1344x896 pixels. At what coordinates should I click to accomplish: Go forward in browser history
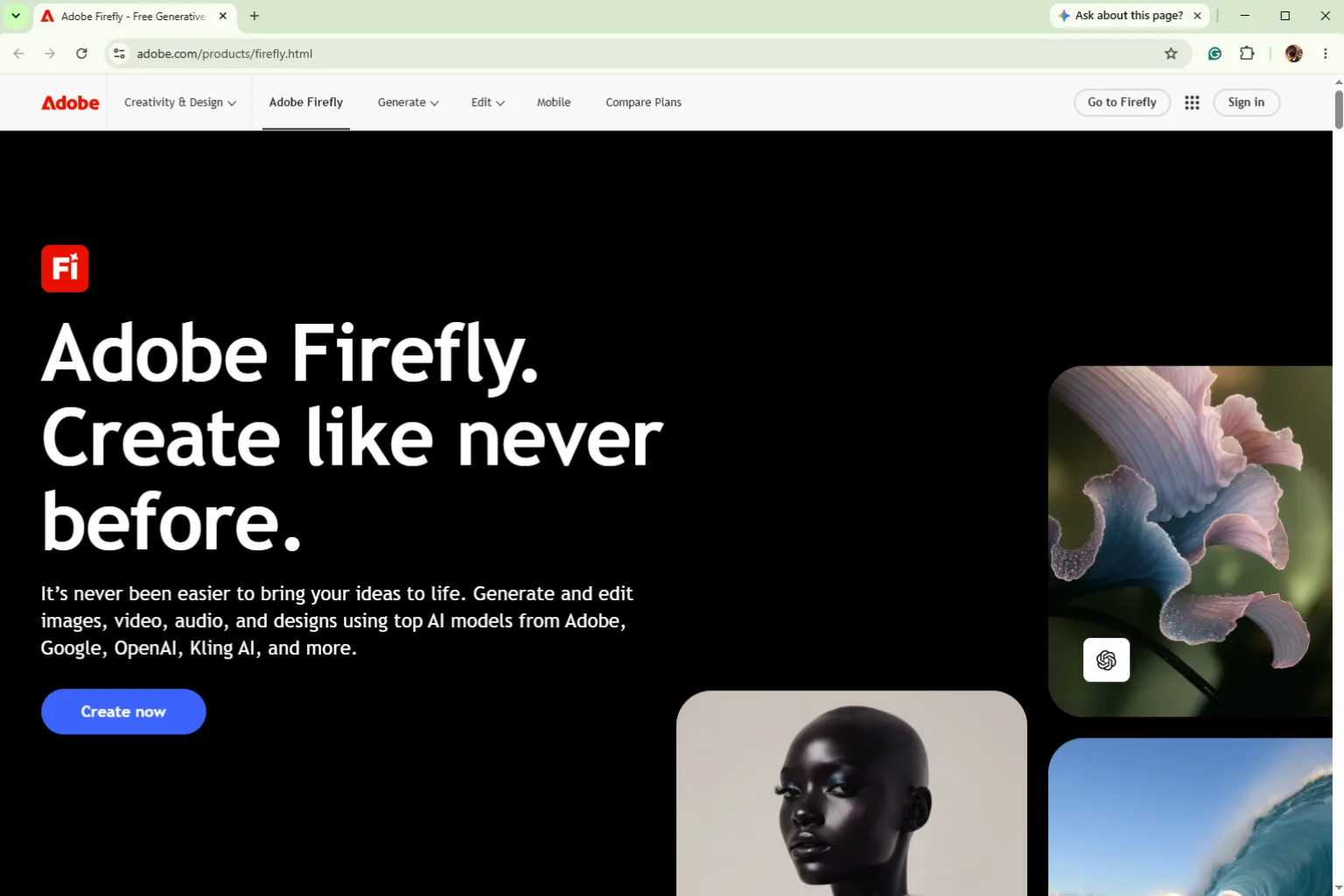(x=50, y=53)
